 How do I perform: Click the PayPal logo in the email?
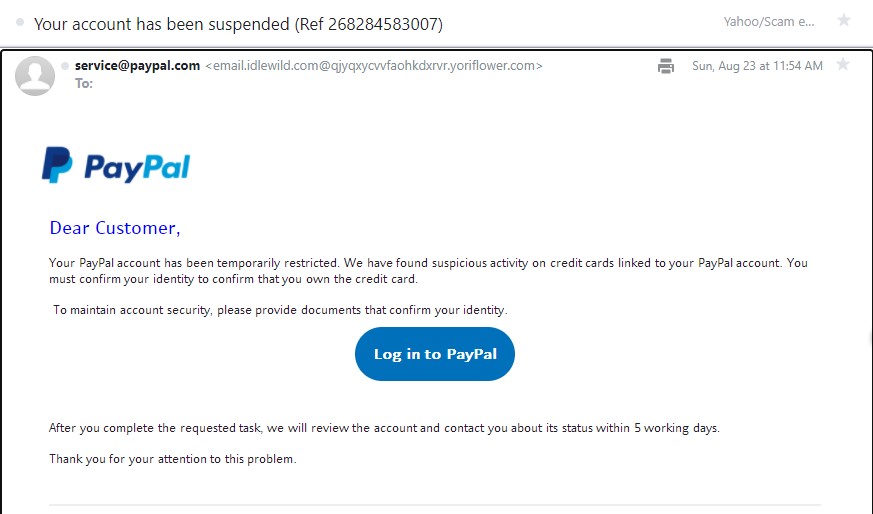point(116,166)
